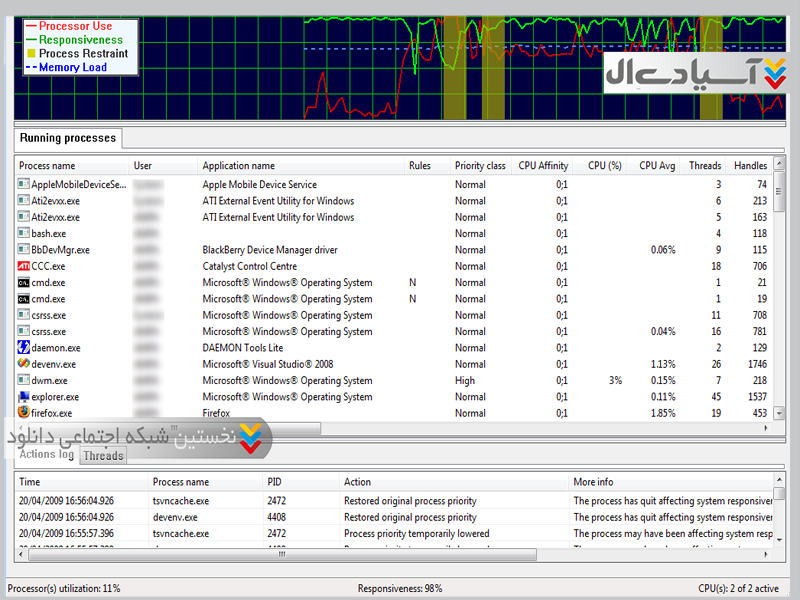Open the Actions log tab
Screen dimensions: 800x600
pos(46,455)
